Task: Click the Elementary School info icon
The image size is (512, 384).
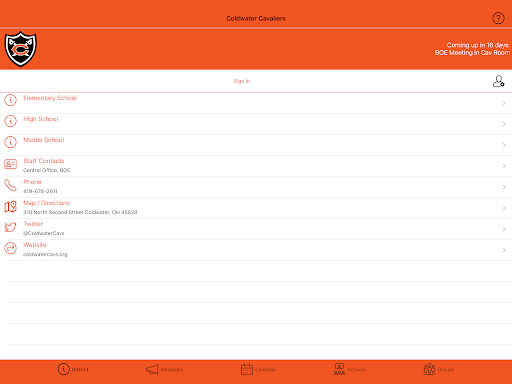Action: tap(10, 100)
